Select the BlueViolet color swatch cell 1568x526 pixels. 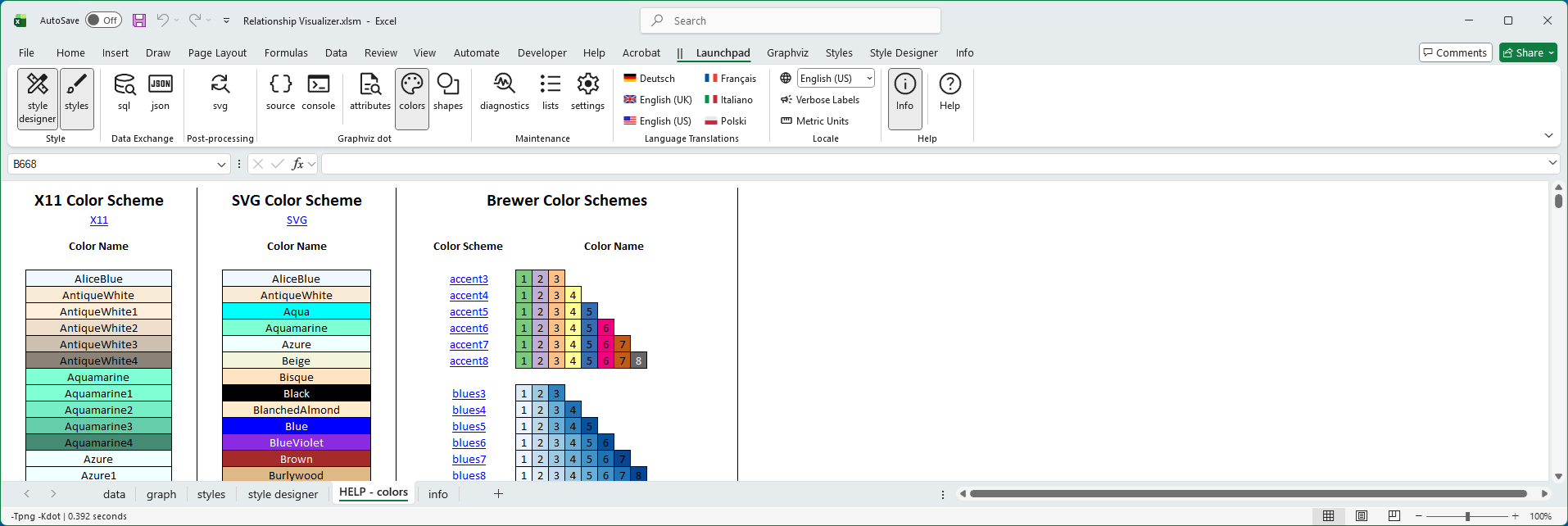(x=297, y=443)
